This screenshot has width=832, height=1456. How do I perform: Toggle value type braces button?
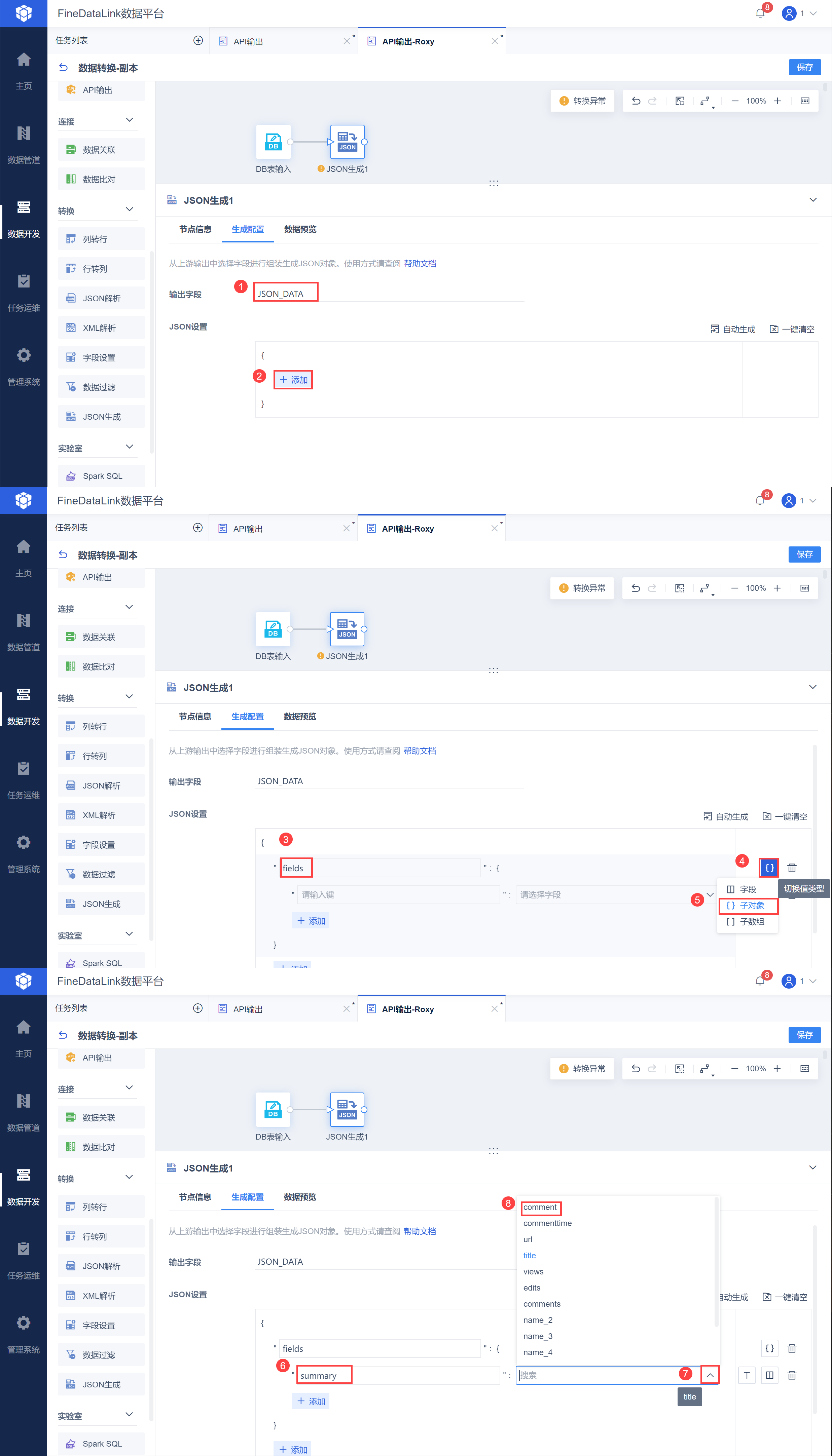[x=769, y=868]
